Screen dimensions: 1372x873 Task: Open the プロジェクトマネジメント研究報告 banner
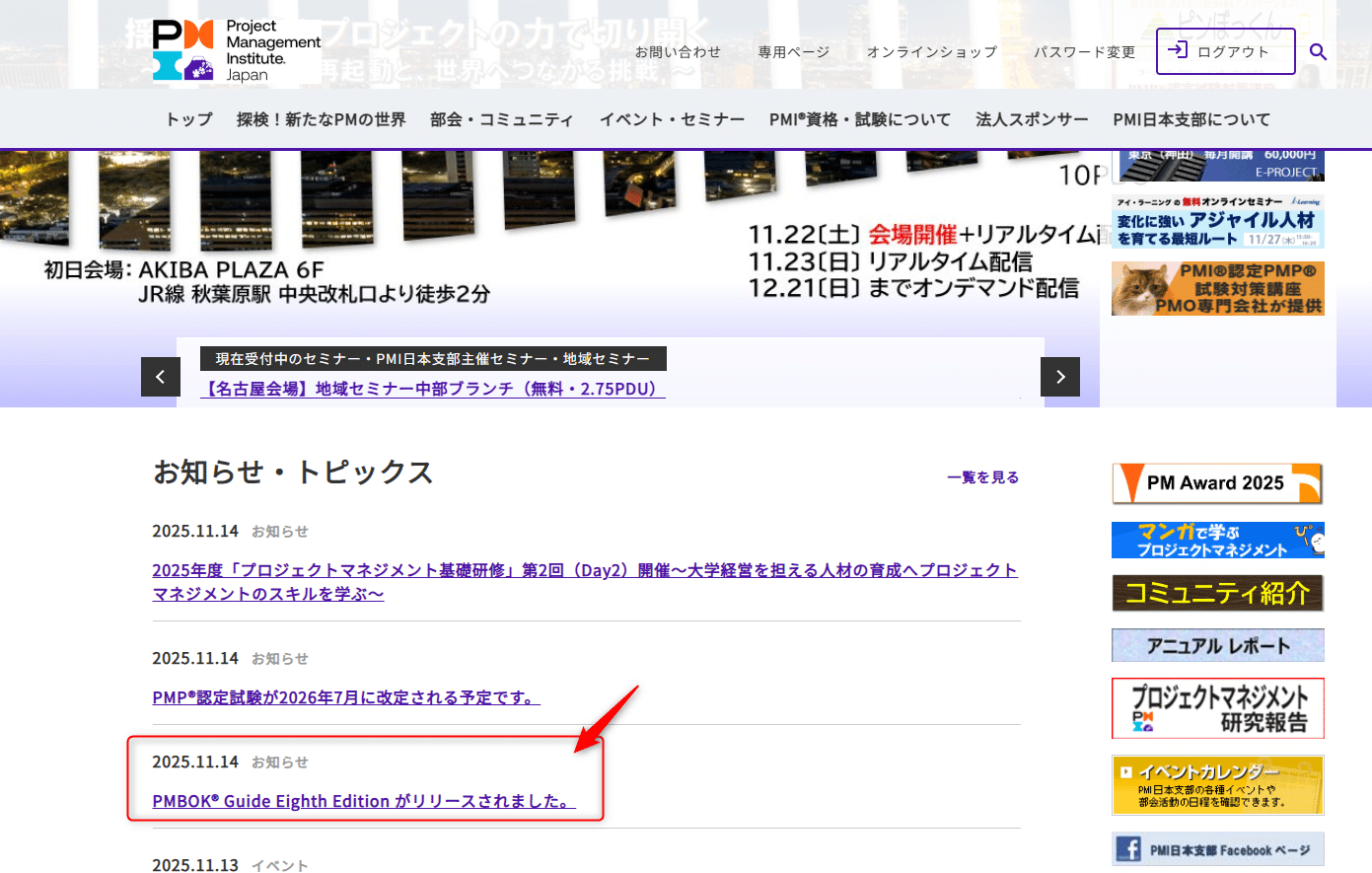tap(1217, 708)
